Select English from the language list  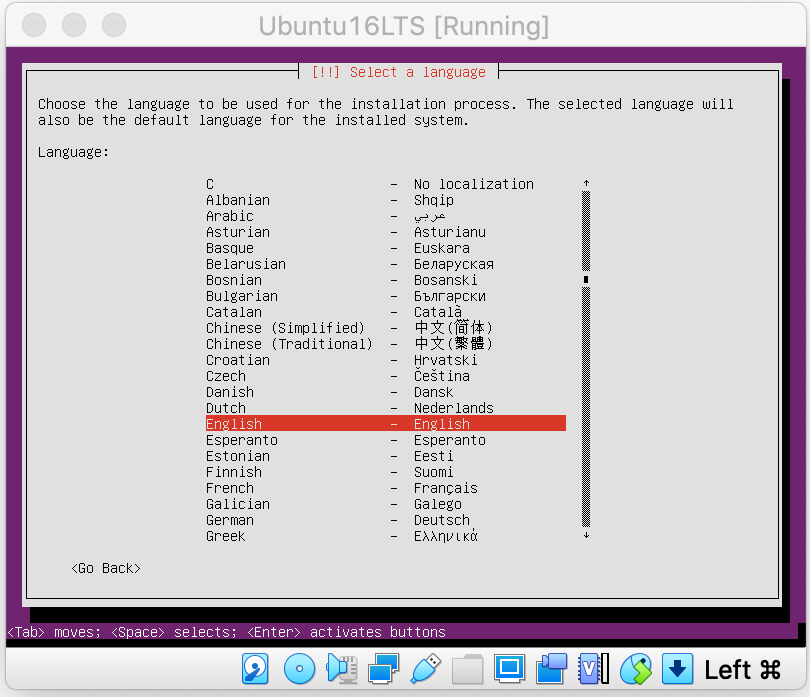coord(385,424)
